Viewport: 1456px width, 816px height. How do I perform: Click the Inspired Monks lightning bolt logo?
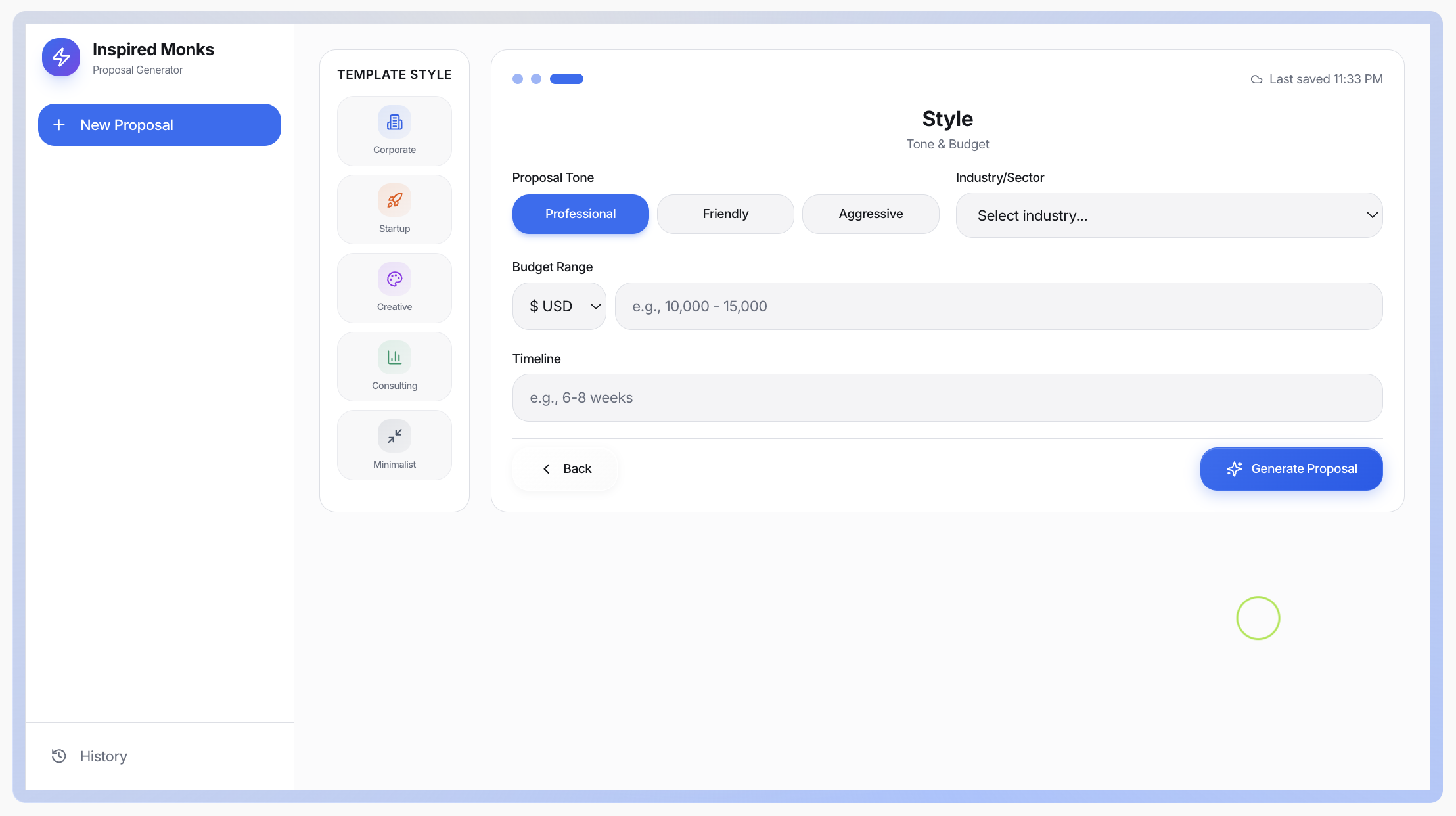(60, 57)
